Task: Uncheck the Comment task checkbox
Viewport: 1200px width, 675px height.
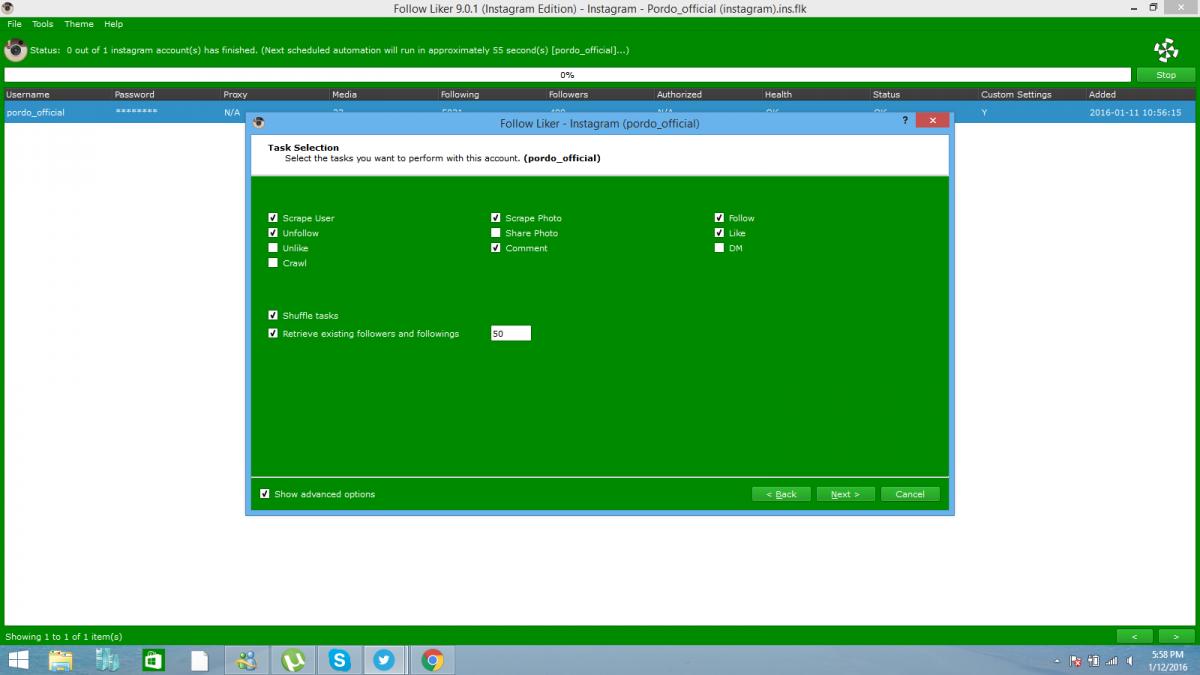Action: point(496,248)
